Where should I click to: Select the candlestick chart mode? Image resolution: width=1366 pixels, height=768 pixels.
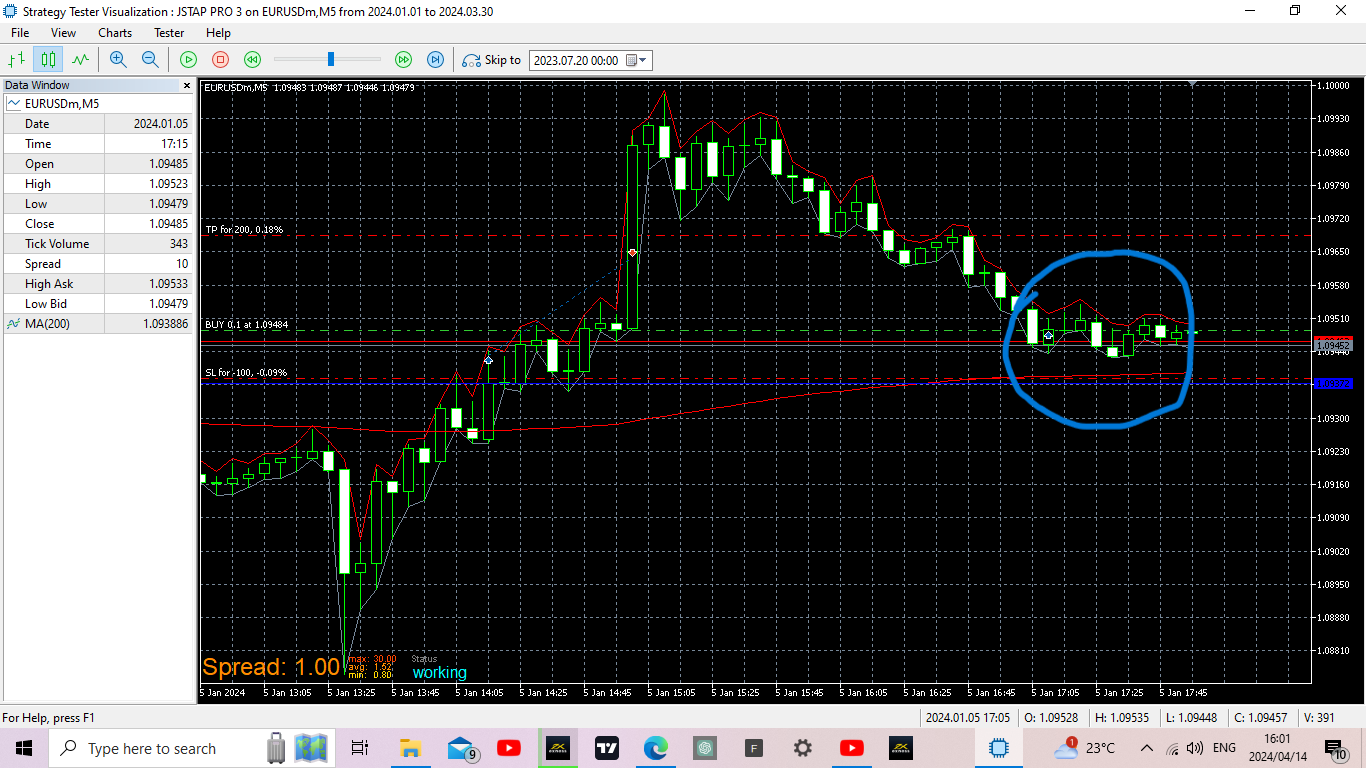[x=48, y=59]
